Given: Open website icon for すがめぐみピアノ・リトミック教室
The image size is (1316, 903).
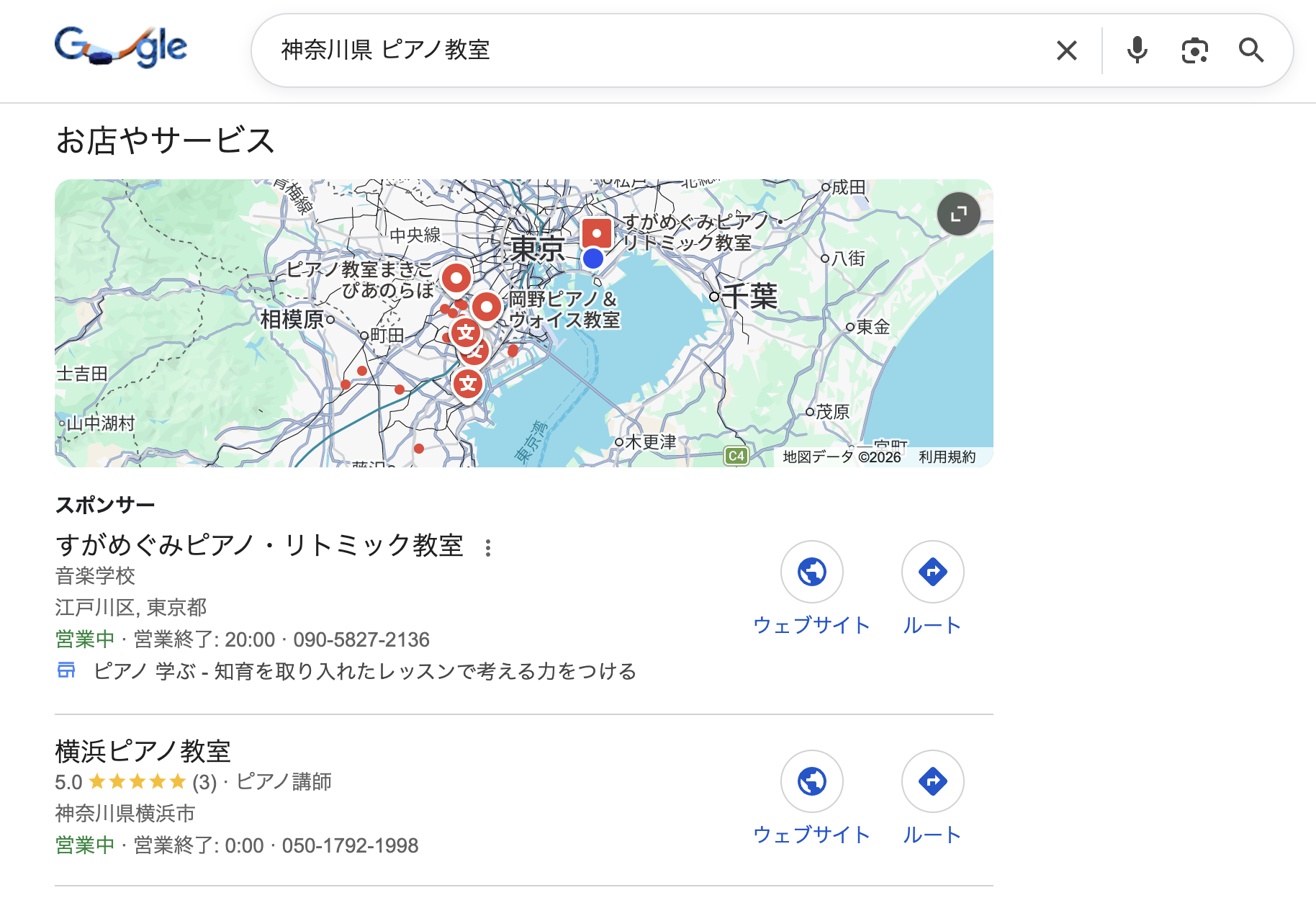Looking at the screenshot, I should pos(811,572).
